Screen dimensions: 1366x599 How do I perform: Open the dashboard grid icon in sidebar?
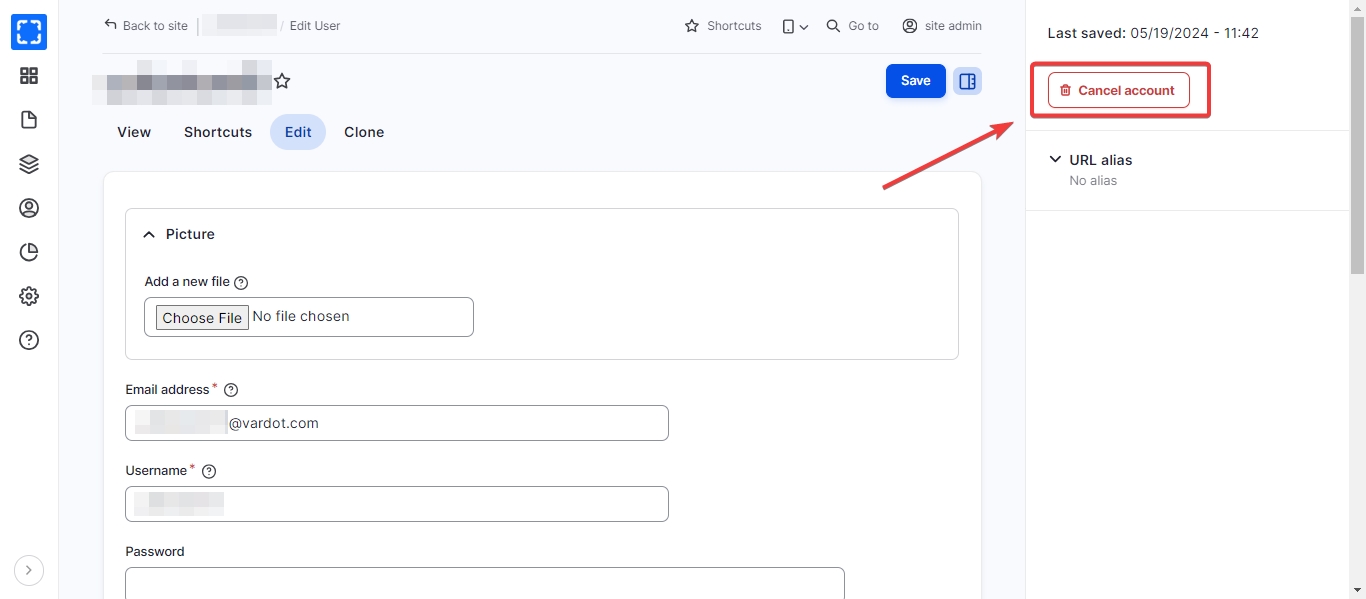click(29, 76)
